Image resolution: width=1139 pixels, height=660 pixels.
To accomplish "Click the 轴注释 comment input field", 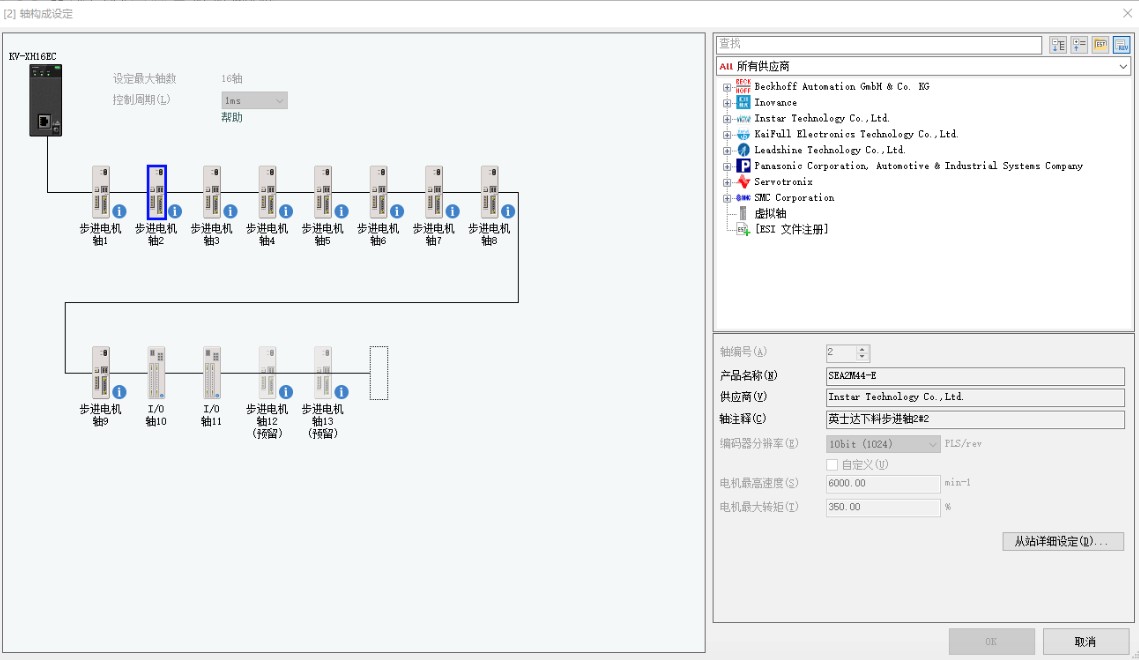I will tap(974, 420).
